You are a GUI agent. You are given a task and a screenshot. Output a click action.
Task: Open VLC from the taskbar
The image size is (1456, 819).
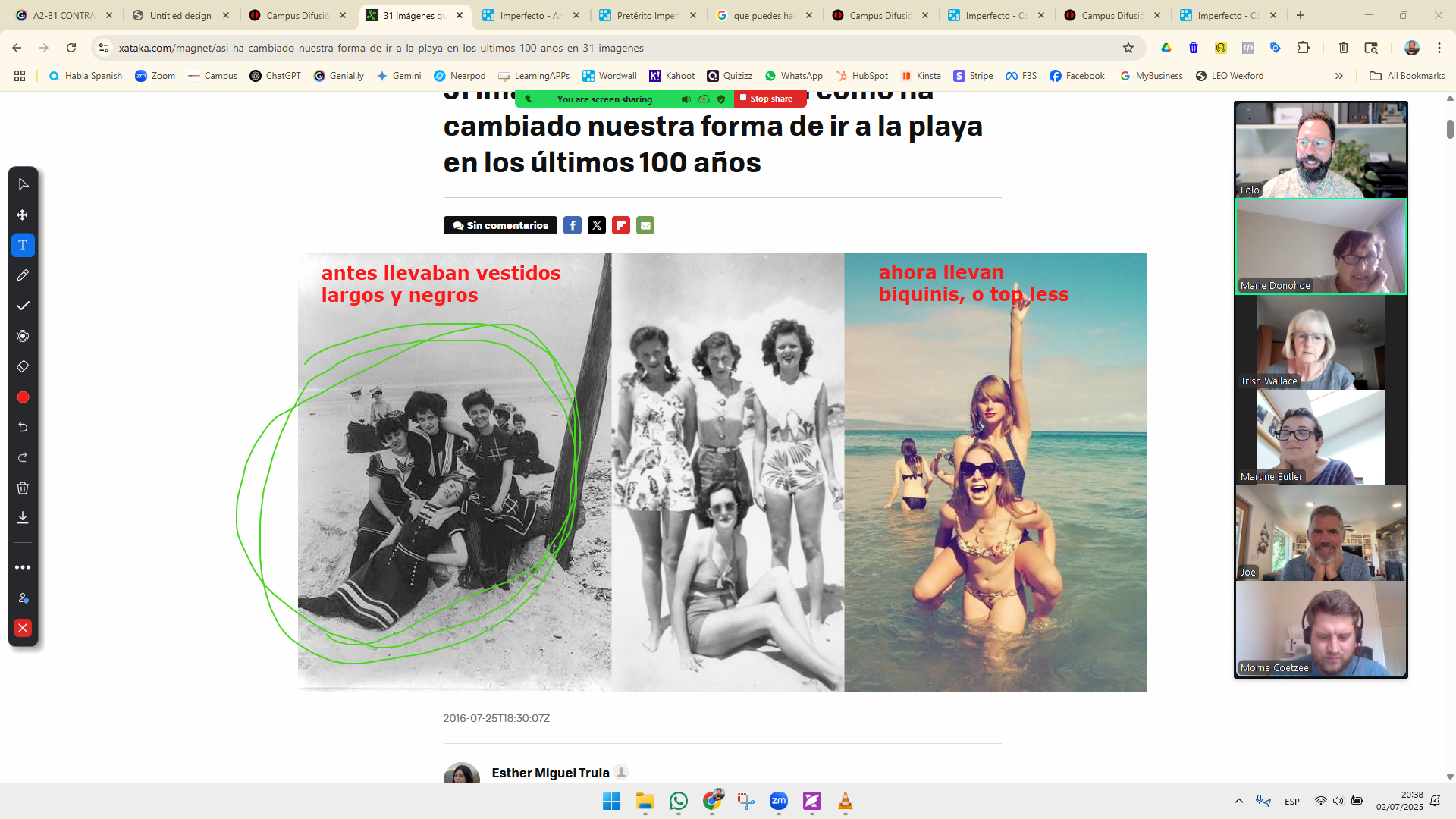(x=846, y=801)
